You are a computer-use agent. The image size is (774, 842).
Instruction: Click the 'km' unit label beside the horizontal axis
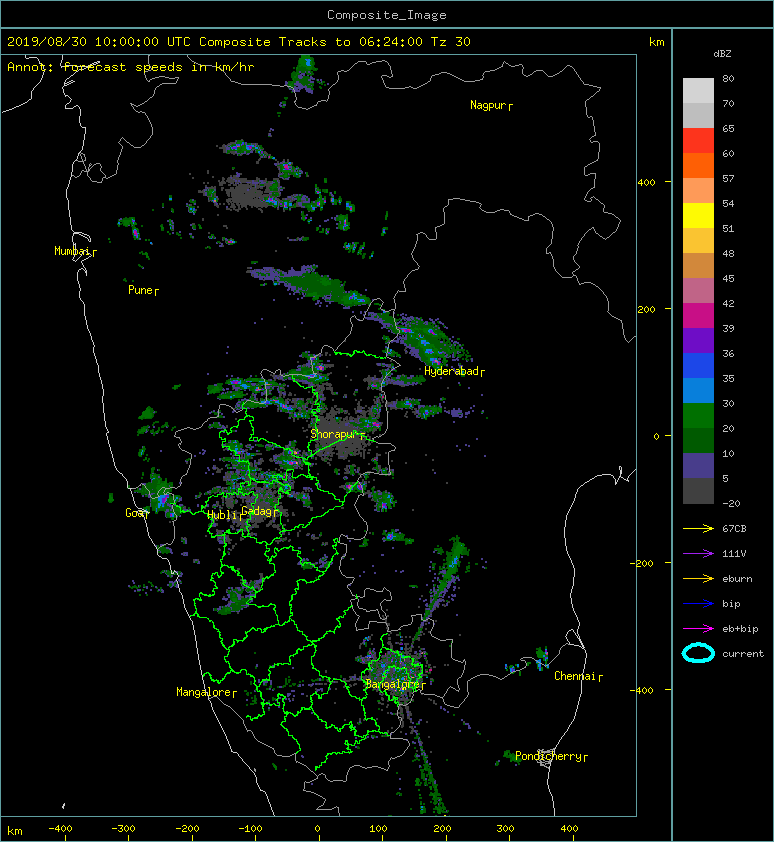15,831
